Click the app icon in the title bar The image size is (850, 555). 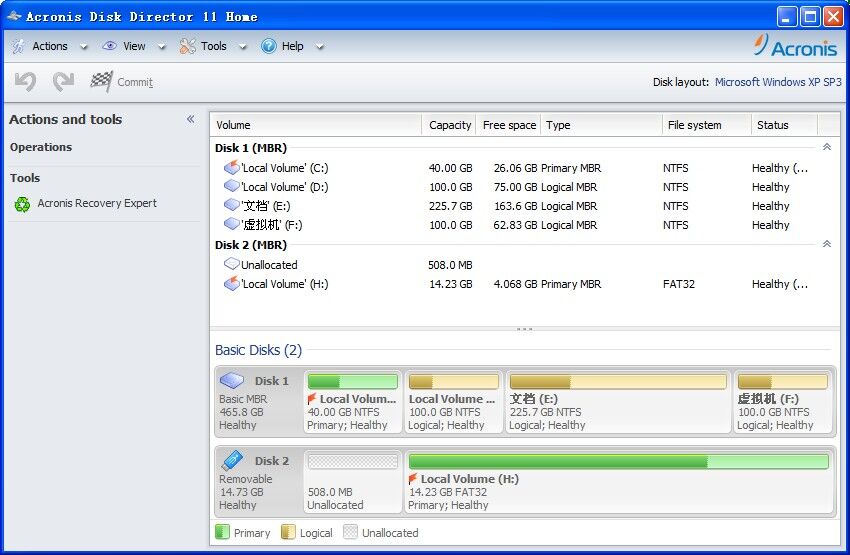[x=14, y=16]
